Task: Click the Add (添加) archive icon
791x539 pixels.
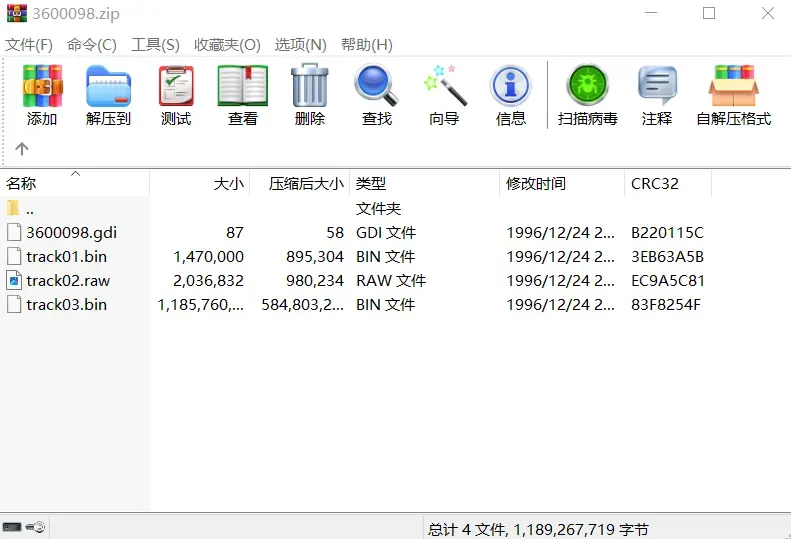Action: (42, 95)
